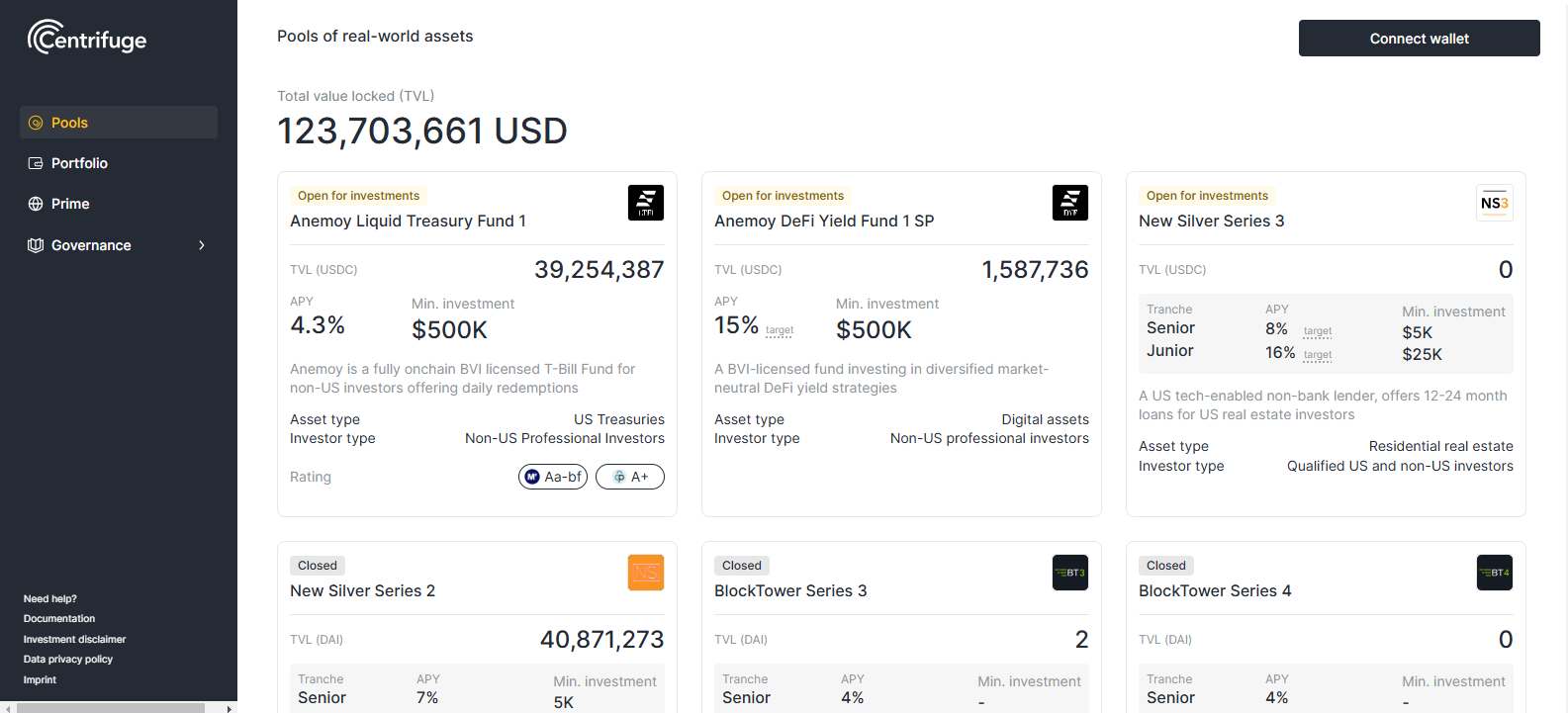The height and width of the screenshot is (713, 1568).
Task: Click the horizontal scrollbar in sidebar
Action: (111, 708)
